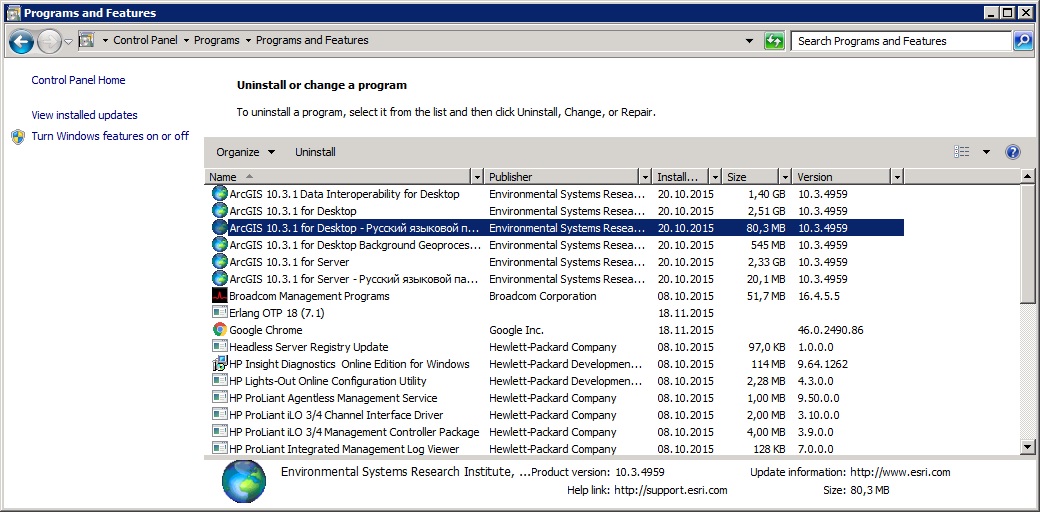Image resolution: width=1040 pixels, height=512 pixels.
Task: Open Publisher column filter dropdown
Action: click(645, 177)
